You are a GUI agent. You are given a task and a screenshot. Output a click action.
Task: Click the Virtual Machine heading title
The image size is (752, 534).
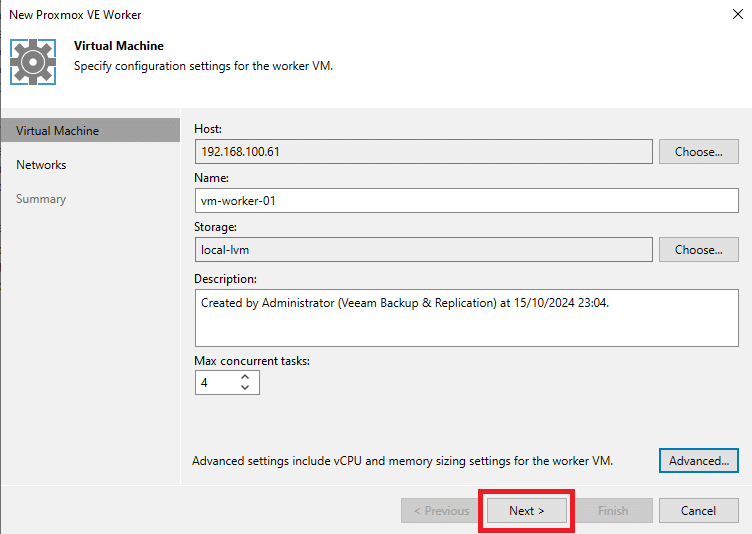(119, 46)
